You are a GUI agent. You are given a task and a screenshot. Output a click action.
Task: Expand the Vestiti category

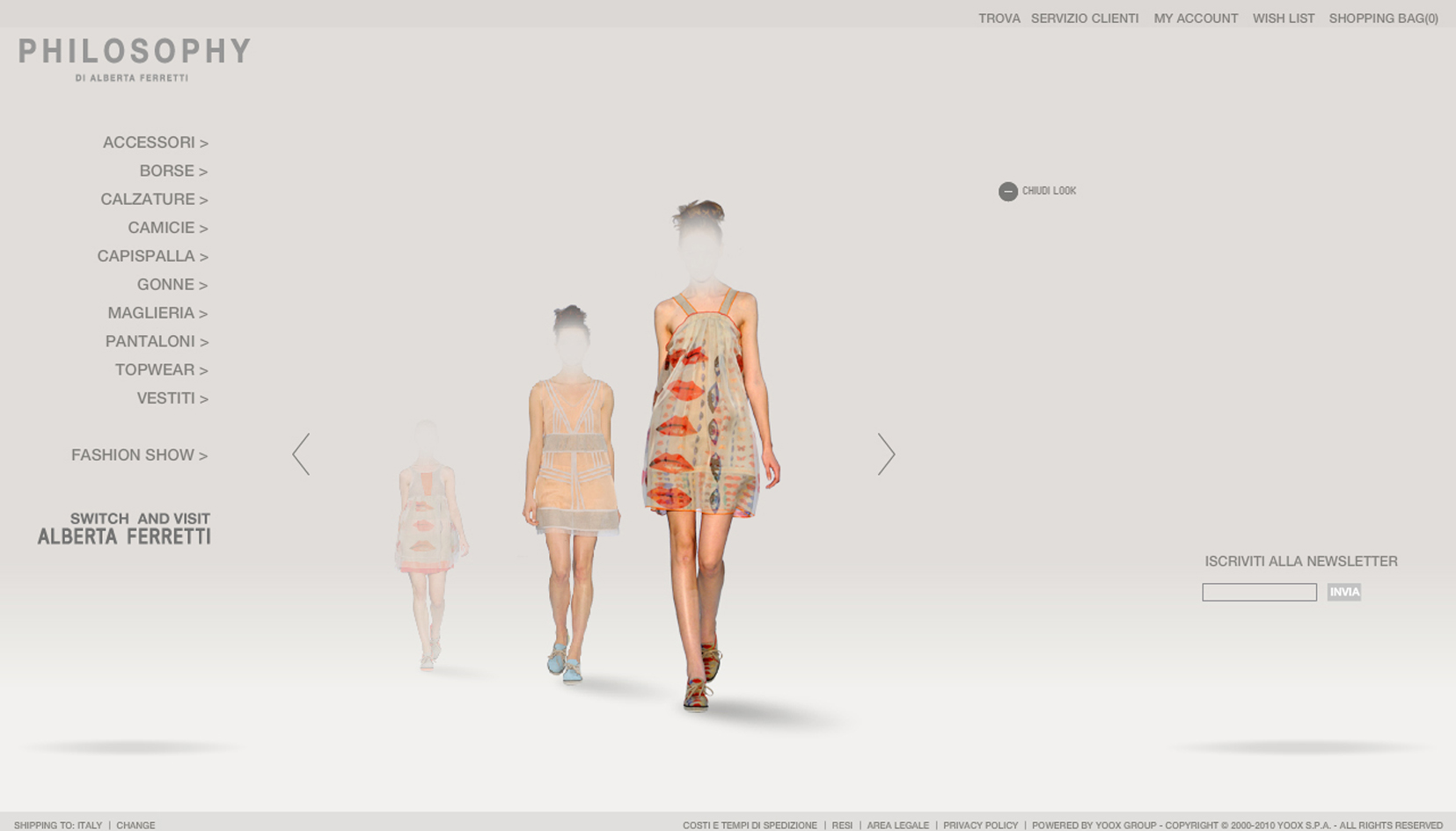tap(172, 398)
